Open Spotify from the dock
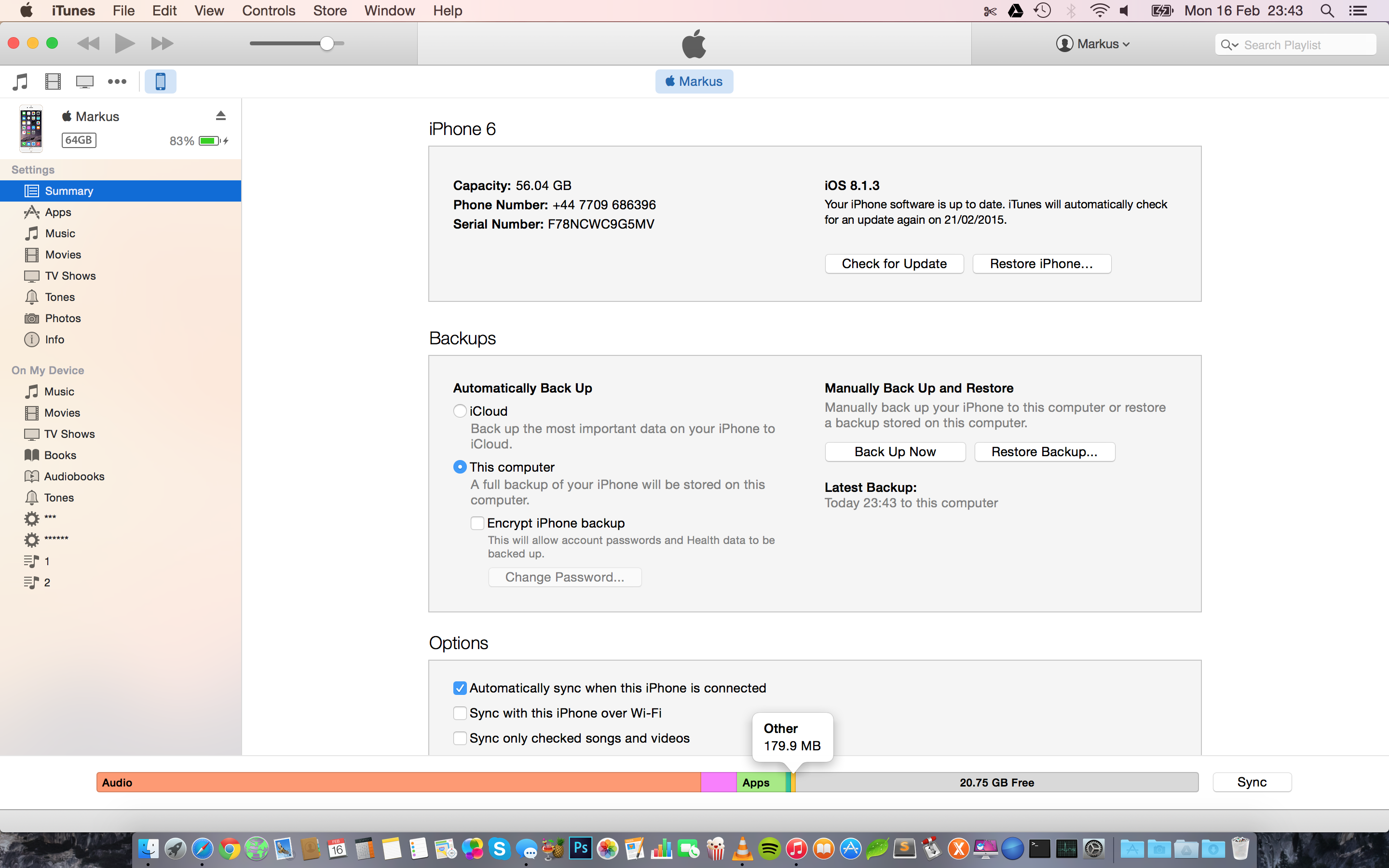Screen dimensions: 1389x868 [769, 849]
